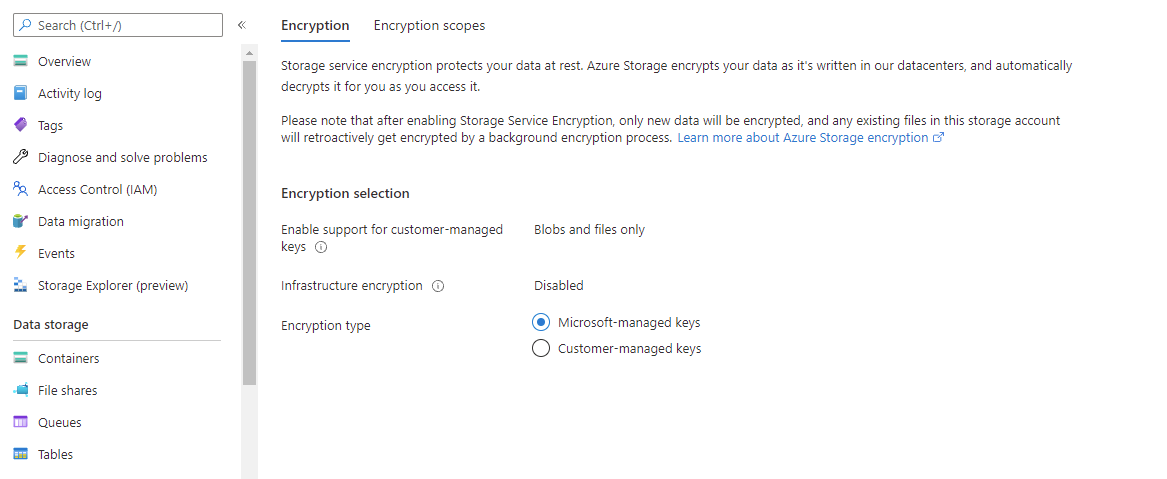Click the purple Tags icon
The image size is (1167, 479).
20,126
